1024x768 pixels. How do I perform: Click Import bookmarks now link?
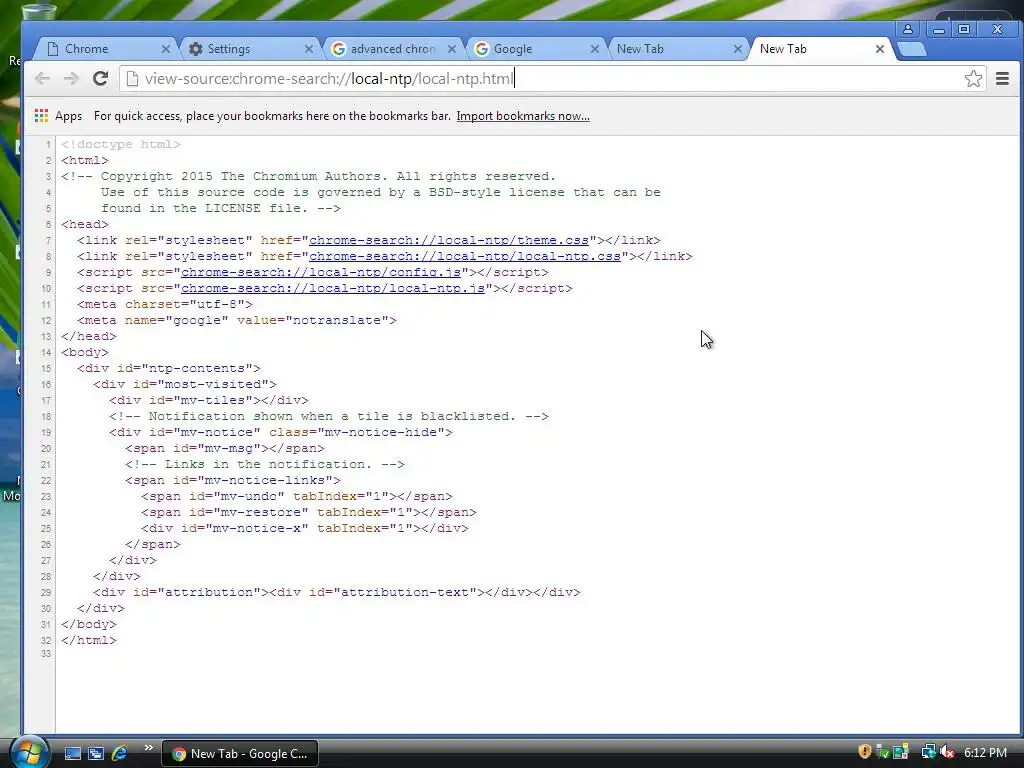[523, 116]
